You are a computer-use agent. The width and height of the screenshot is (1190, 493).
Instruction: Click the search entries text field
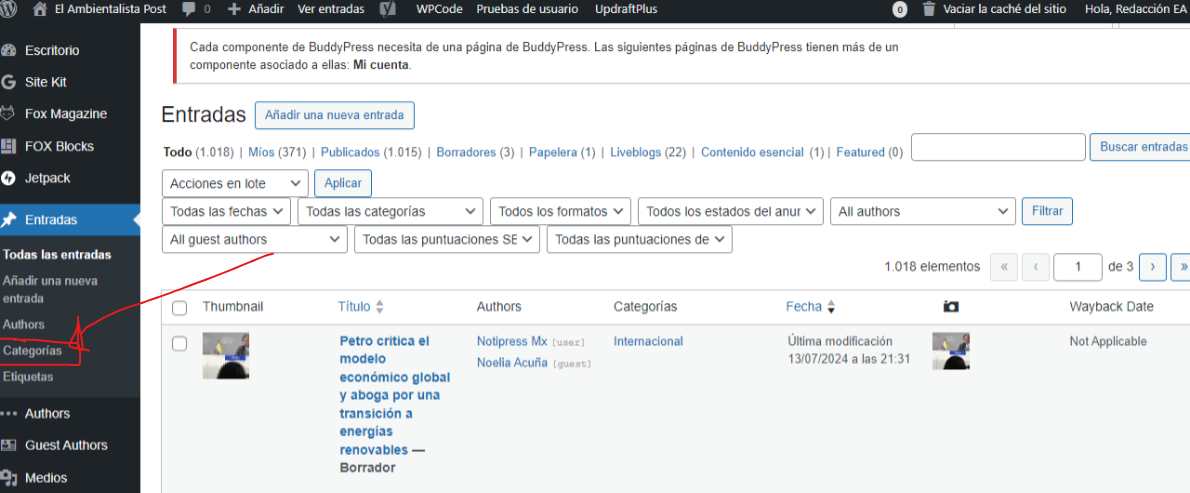click(x=997, y=147)
